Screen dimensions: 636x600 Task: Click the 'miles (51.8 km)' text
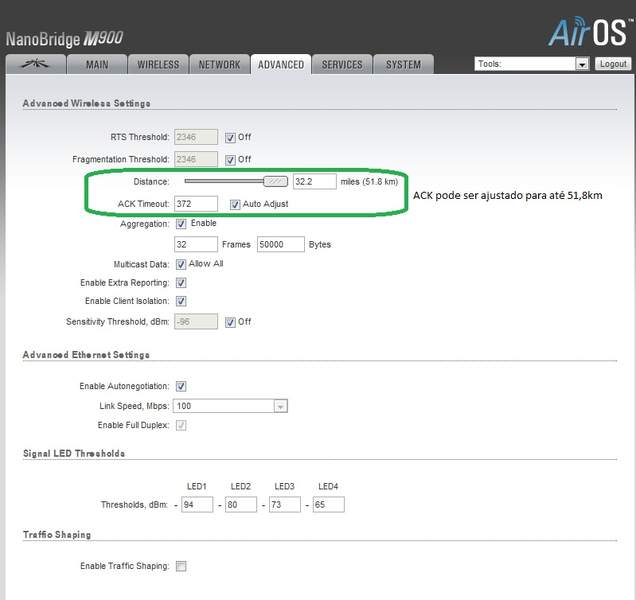[369, 182]
